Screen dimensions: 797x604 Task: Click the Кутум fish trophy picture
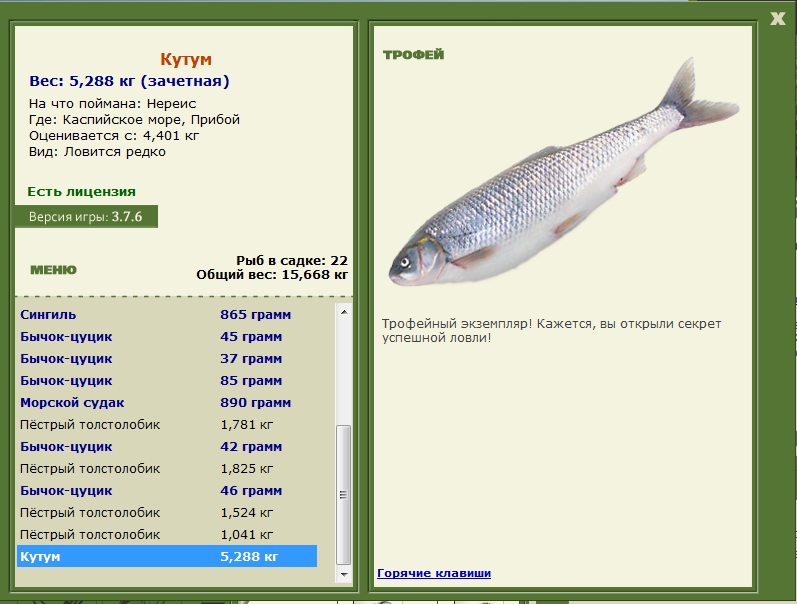tap(563, 173)
